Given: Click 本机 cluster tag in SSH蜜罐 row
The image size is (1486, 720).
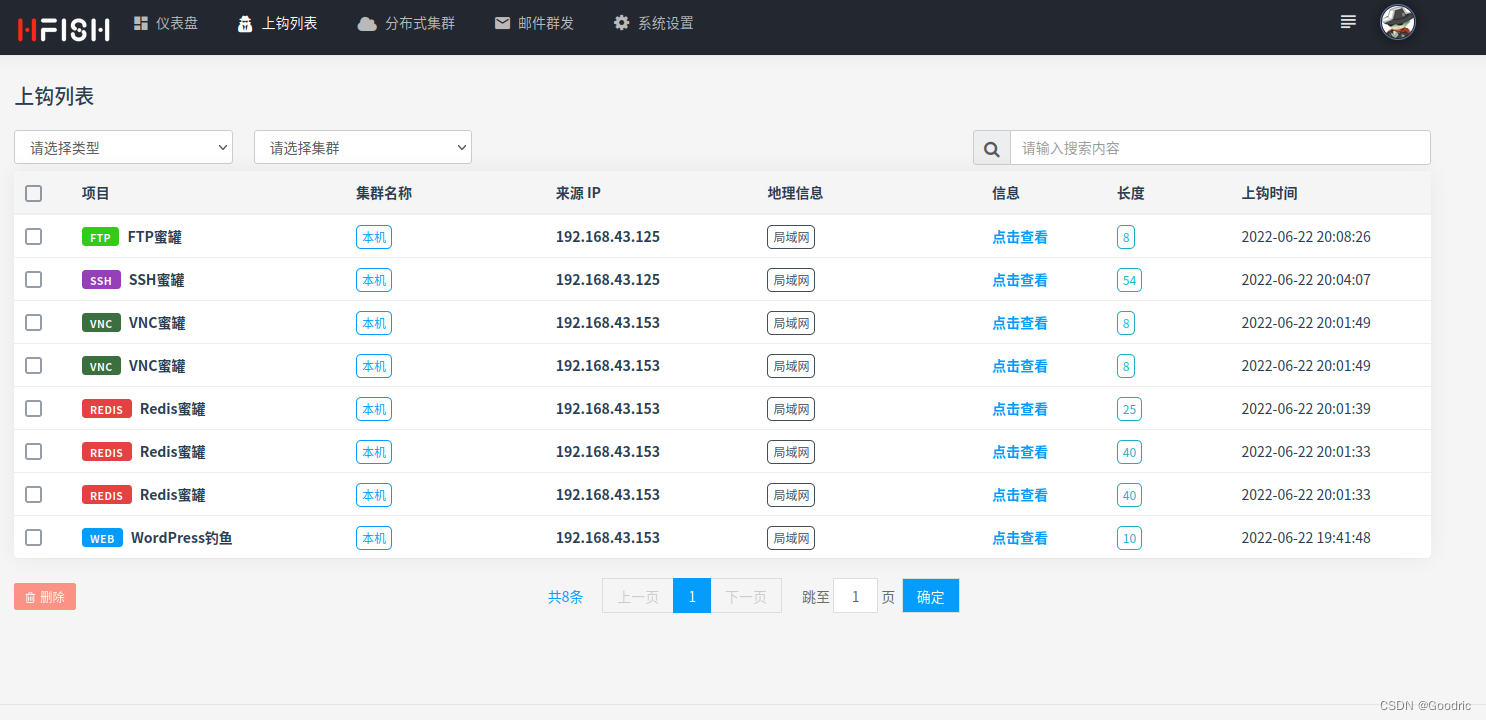Looking at the screenshot, I should pos(374,280).
